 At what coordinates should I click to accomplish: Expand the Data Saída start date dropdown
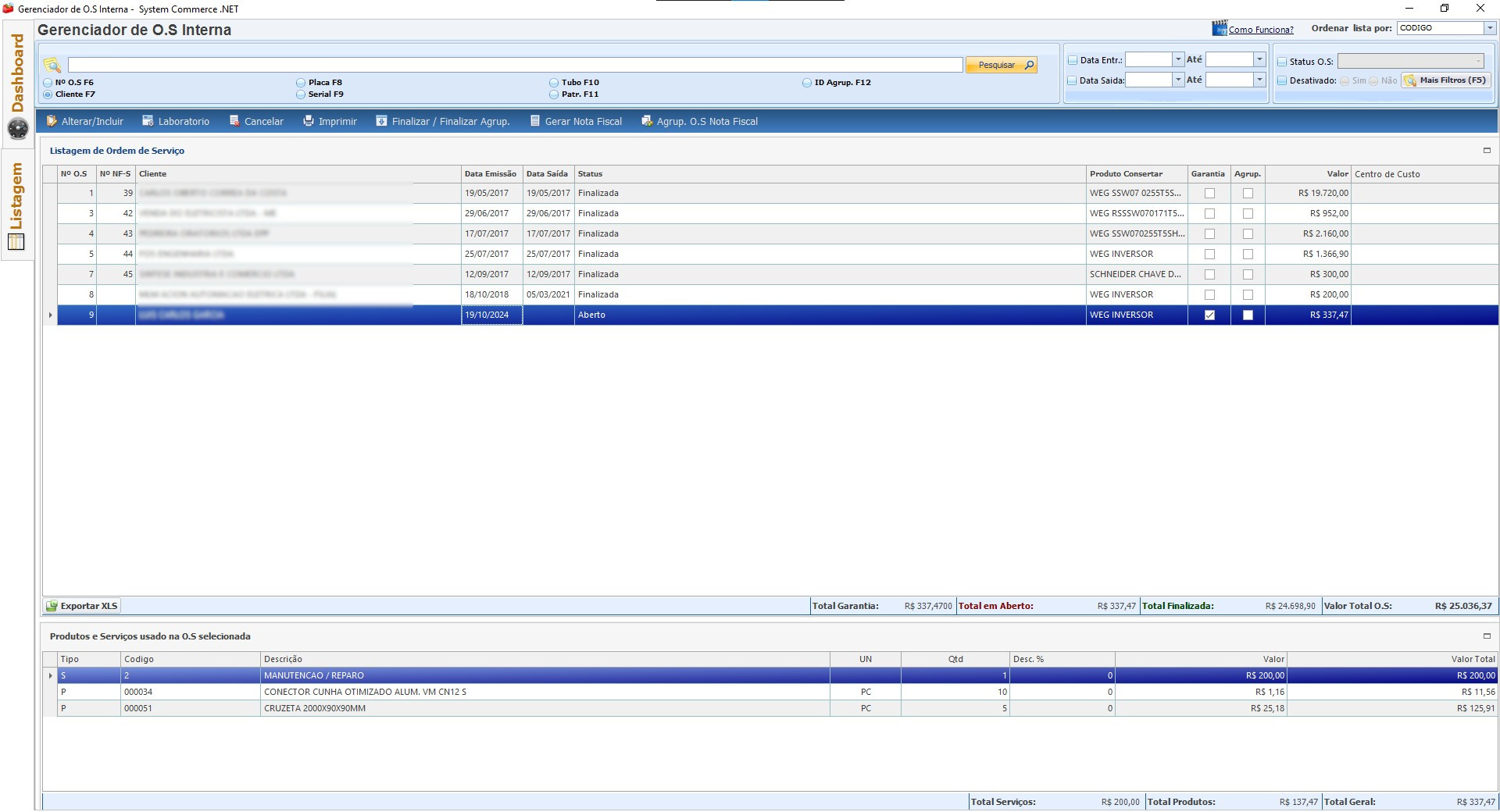(x=1178, y=80)
